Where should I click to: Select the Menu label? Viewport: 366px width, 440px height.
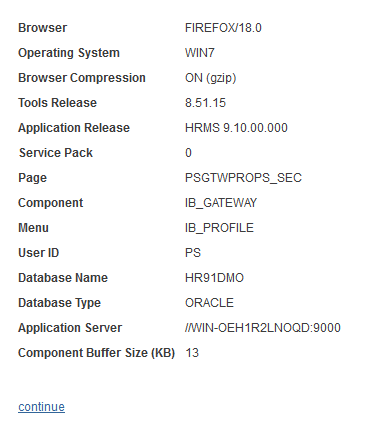pyautogui.click(x=33, y=228)
